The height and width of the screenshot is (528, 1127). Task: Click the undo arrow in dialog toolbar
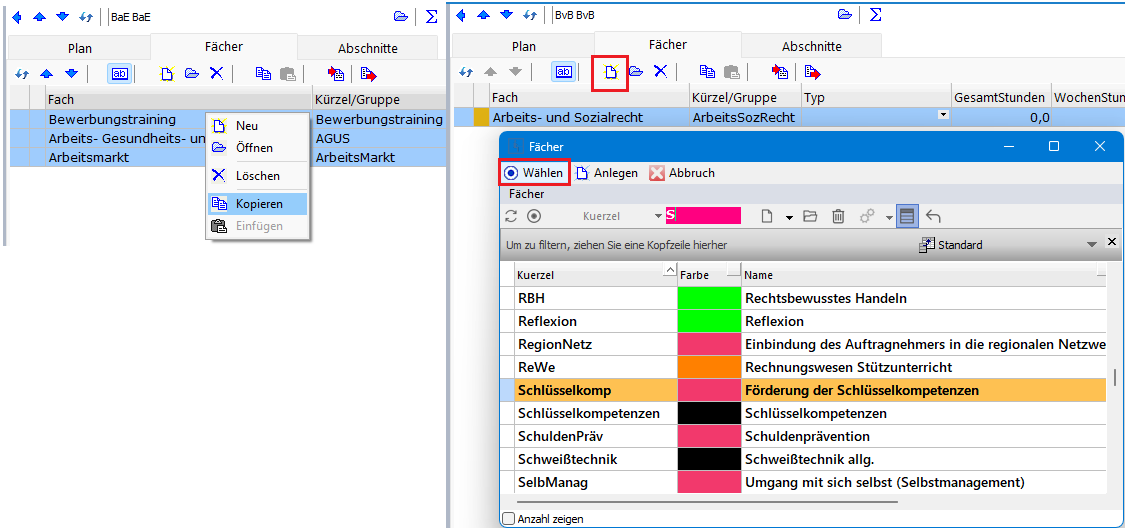click(933, 216)
